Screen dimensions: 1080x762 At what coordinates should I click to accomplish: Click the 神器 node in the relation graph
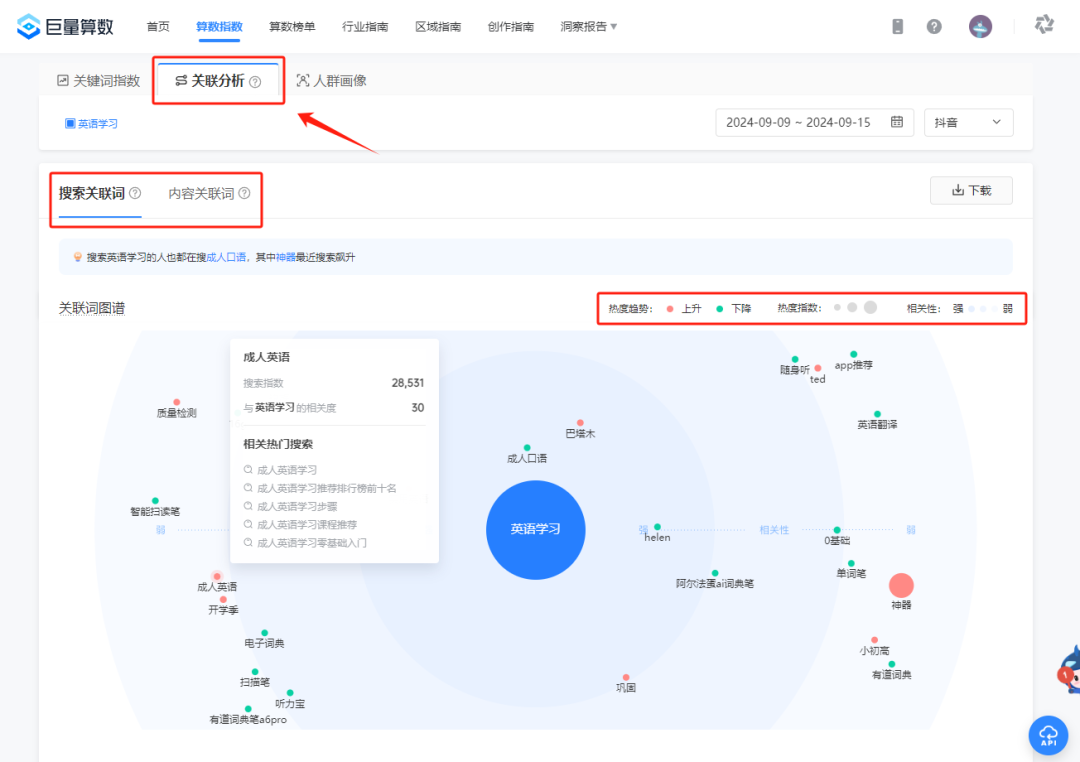tap(902, 586)
